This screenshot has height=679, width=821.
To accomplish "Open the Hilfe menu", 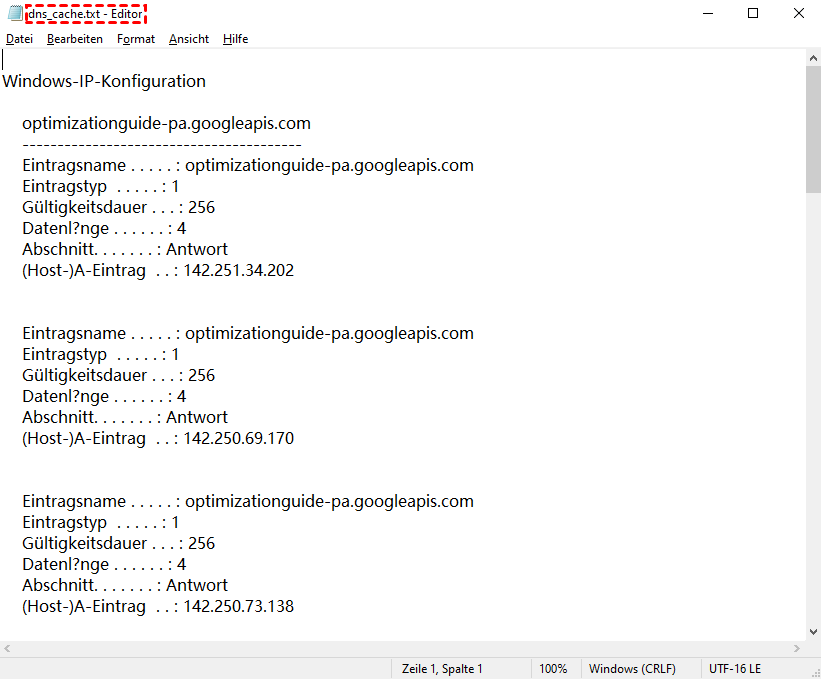I will point(235,39).
